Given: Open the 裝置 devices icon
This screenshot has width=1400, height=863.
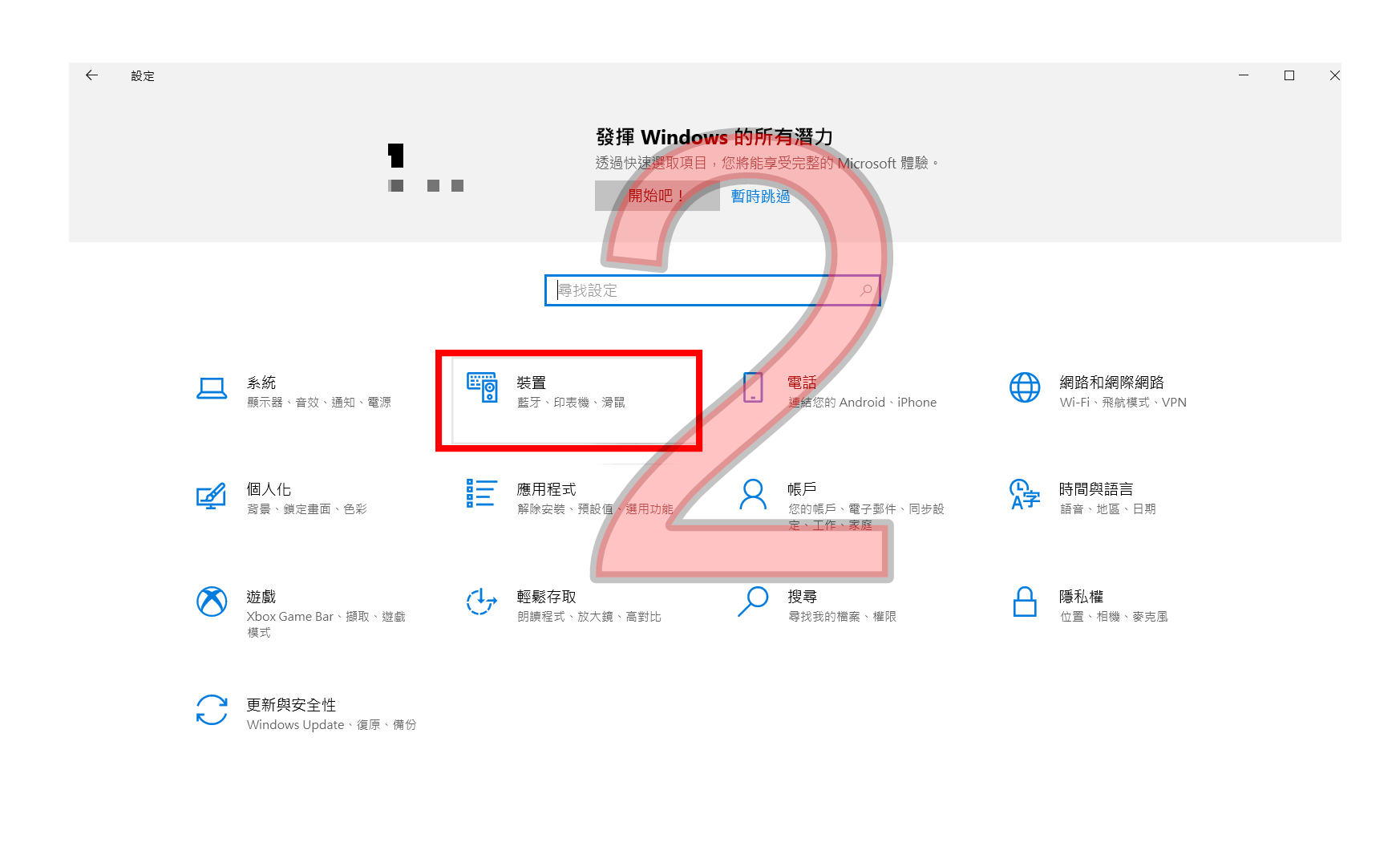Looking at the screenshot, I should [x=483, y=387].
